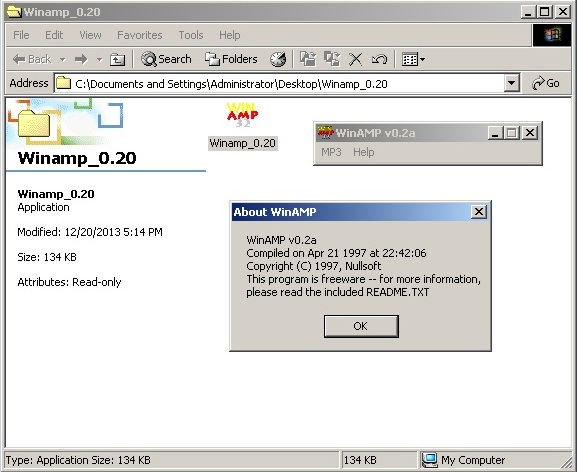577x472 pixels.
Task: Close the About WinAMP dialog
Action: pos(479,212)
